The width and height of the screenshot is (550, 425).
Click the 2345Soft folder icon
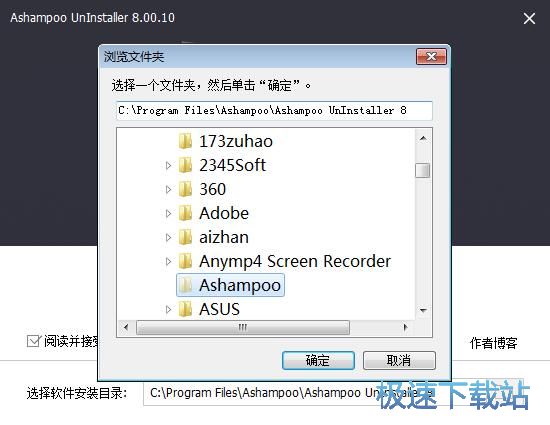(185, 165)
